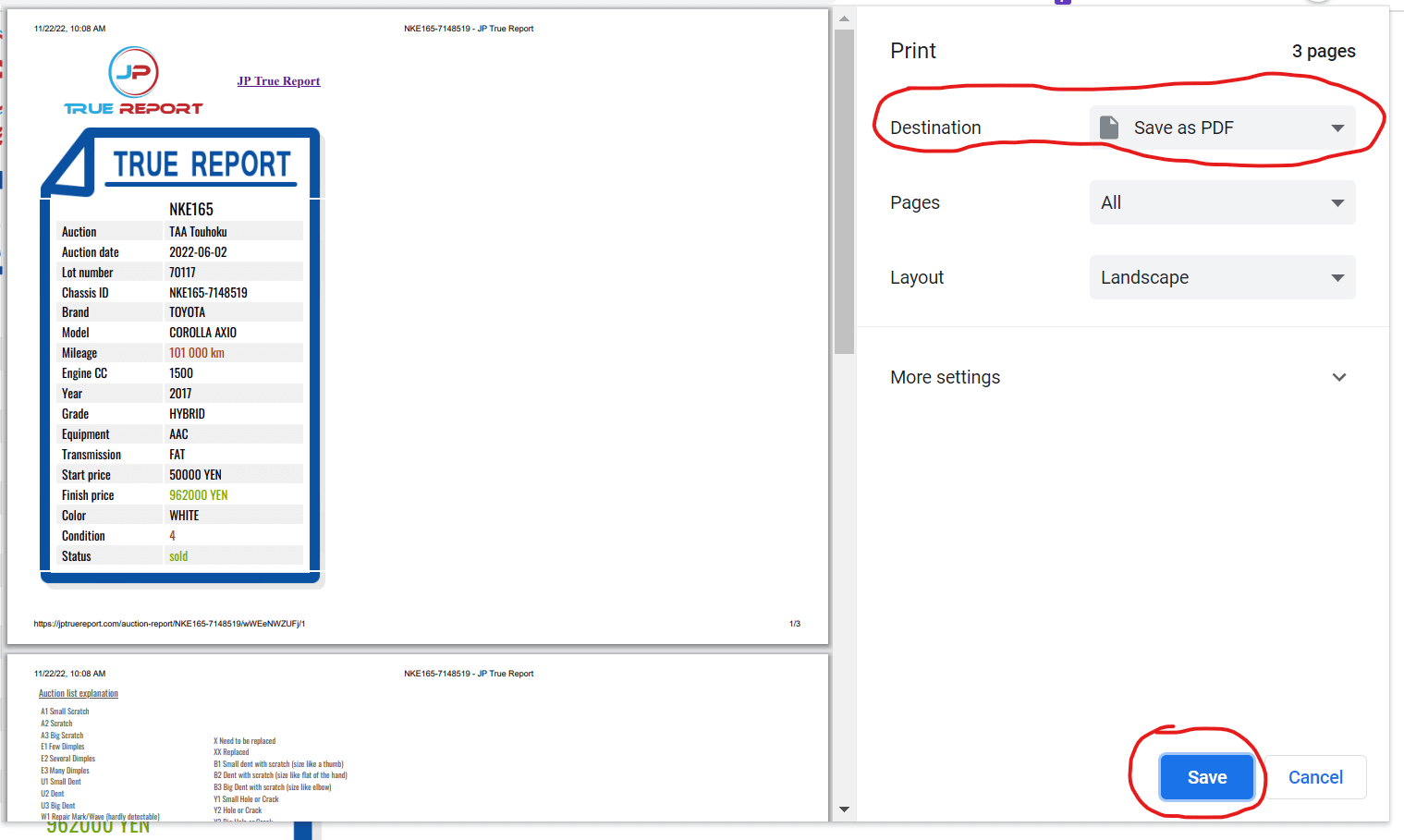1404x840 pixels.
Task: Open the Destination dropdown showing Save as PDF
Action: point(1222,128)
